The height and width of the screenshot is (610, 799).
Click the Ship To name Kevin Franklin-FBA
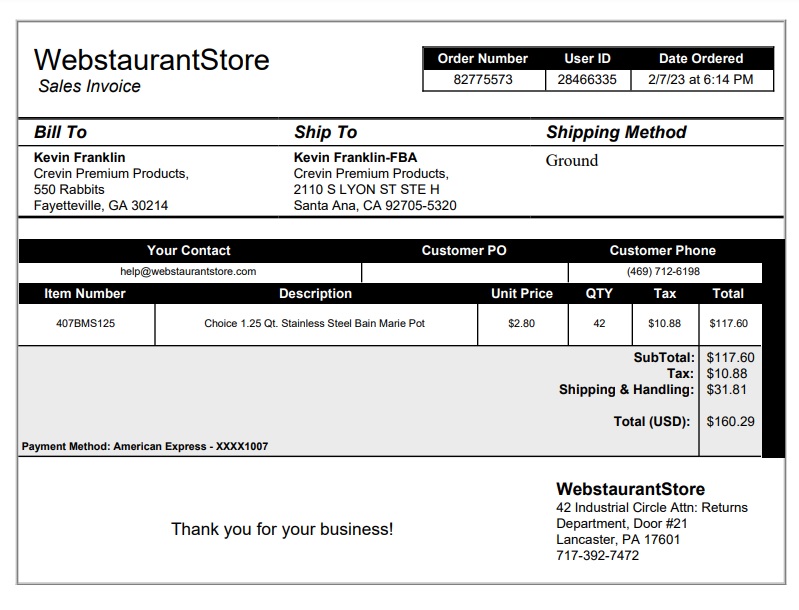pyautogui.click(x=355, y=157)
